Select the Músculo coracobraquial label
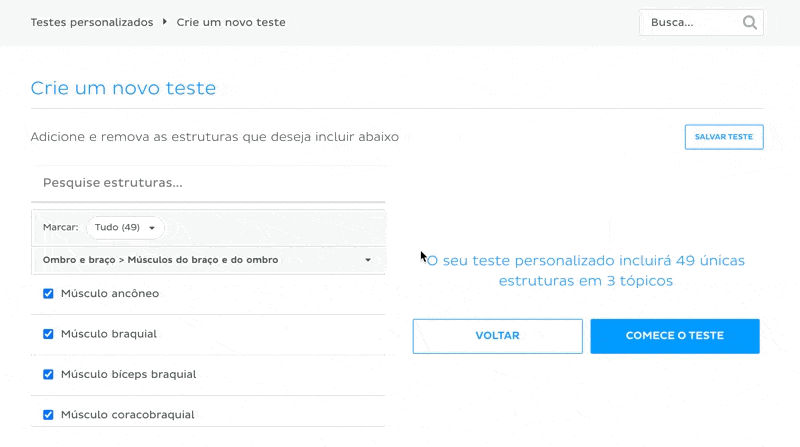The image size is (800, 447). click(x=128, y=414)
